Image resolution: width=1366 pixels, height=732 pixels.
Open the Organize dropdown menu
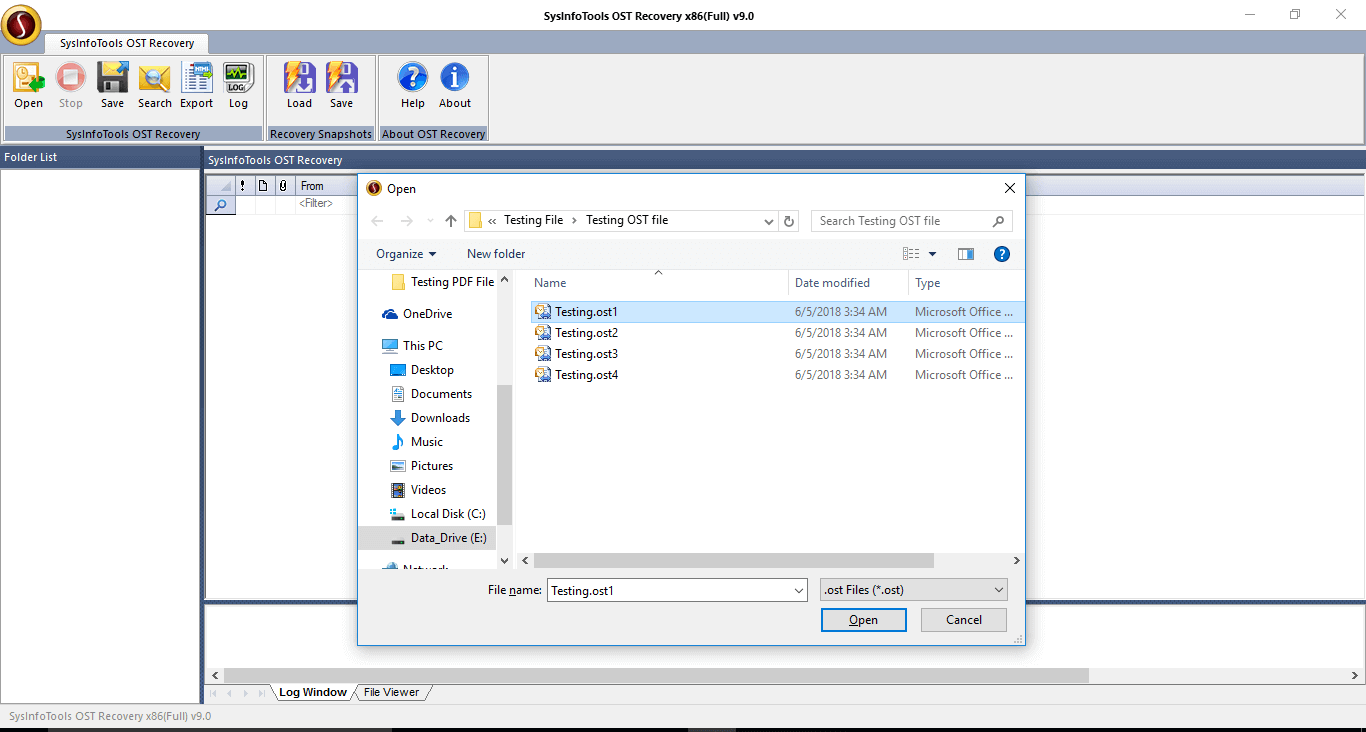(x=406, y=254)
